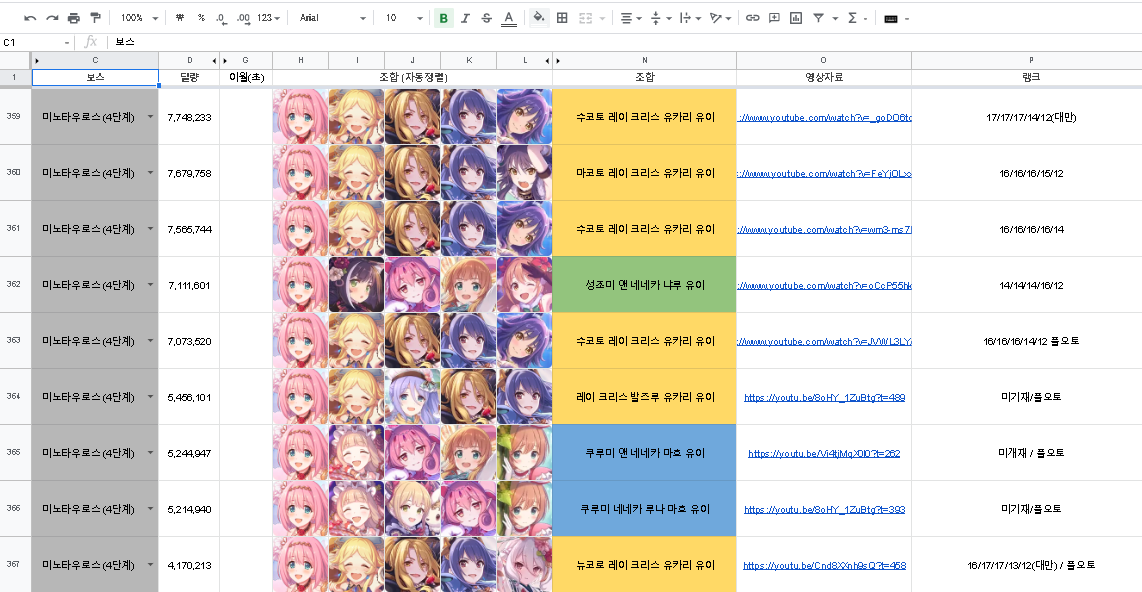Open text rotation options
The width and height of the screenshot is (1142, 592).
[720, 18]
